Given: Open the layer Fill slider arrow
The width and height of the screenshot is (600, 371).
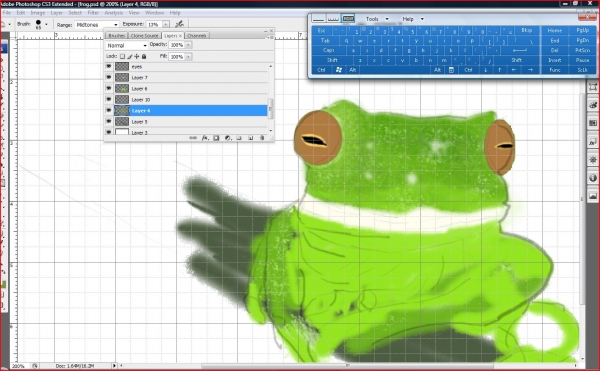Looking at the screenshot, I should click(188, 57).
